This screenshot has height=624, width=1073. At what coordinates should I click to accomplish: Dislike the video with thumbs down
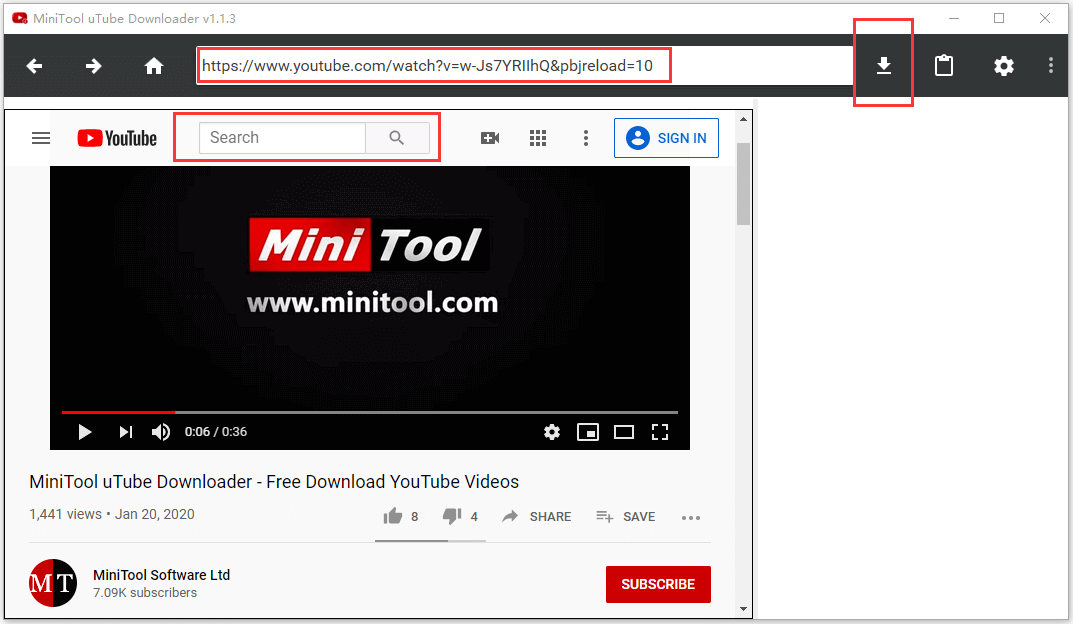click(452, 516)
